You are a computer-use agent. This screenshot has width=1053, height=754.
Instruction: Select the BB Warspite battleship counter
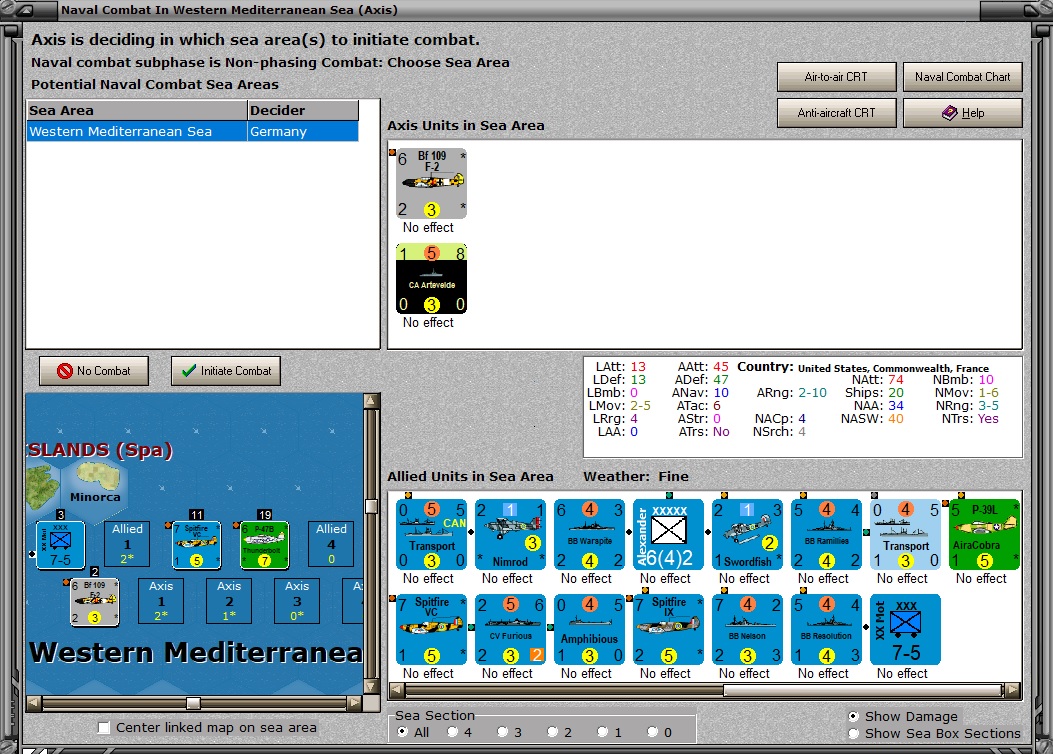click(590, 534)
